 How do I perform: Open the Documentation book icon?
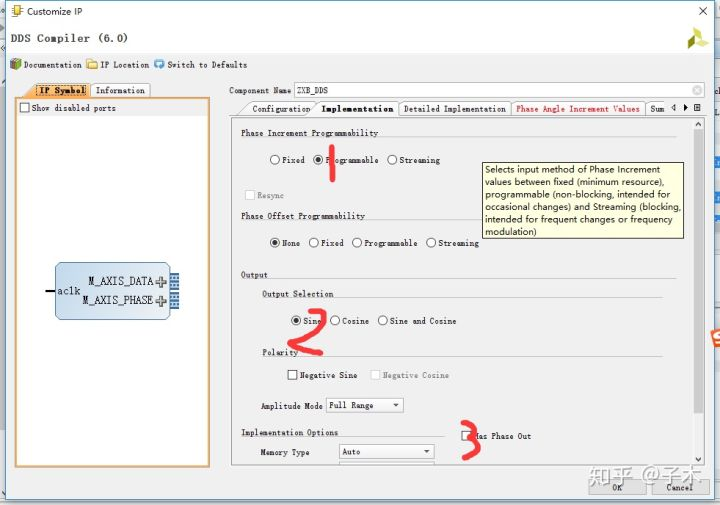(x=16, y=64)
